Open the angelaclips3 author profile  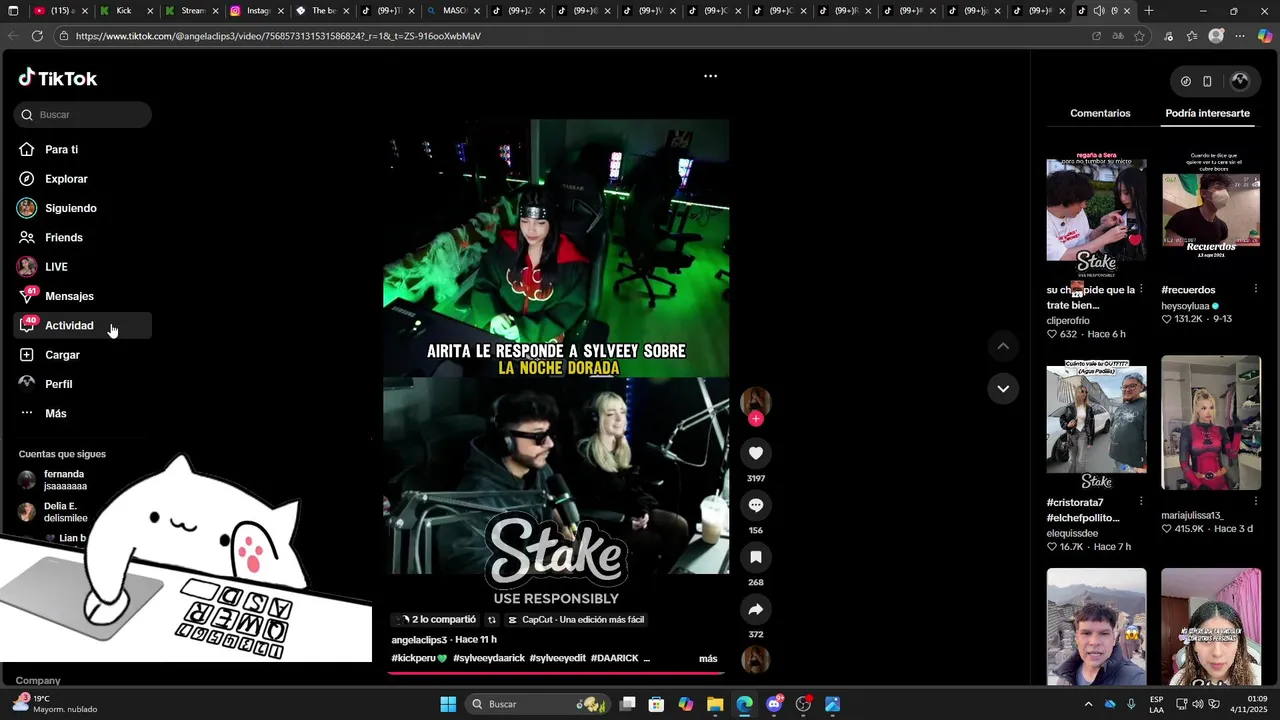point(419,640)
